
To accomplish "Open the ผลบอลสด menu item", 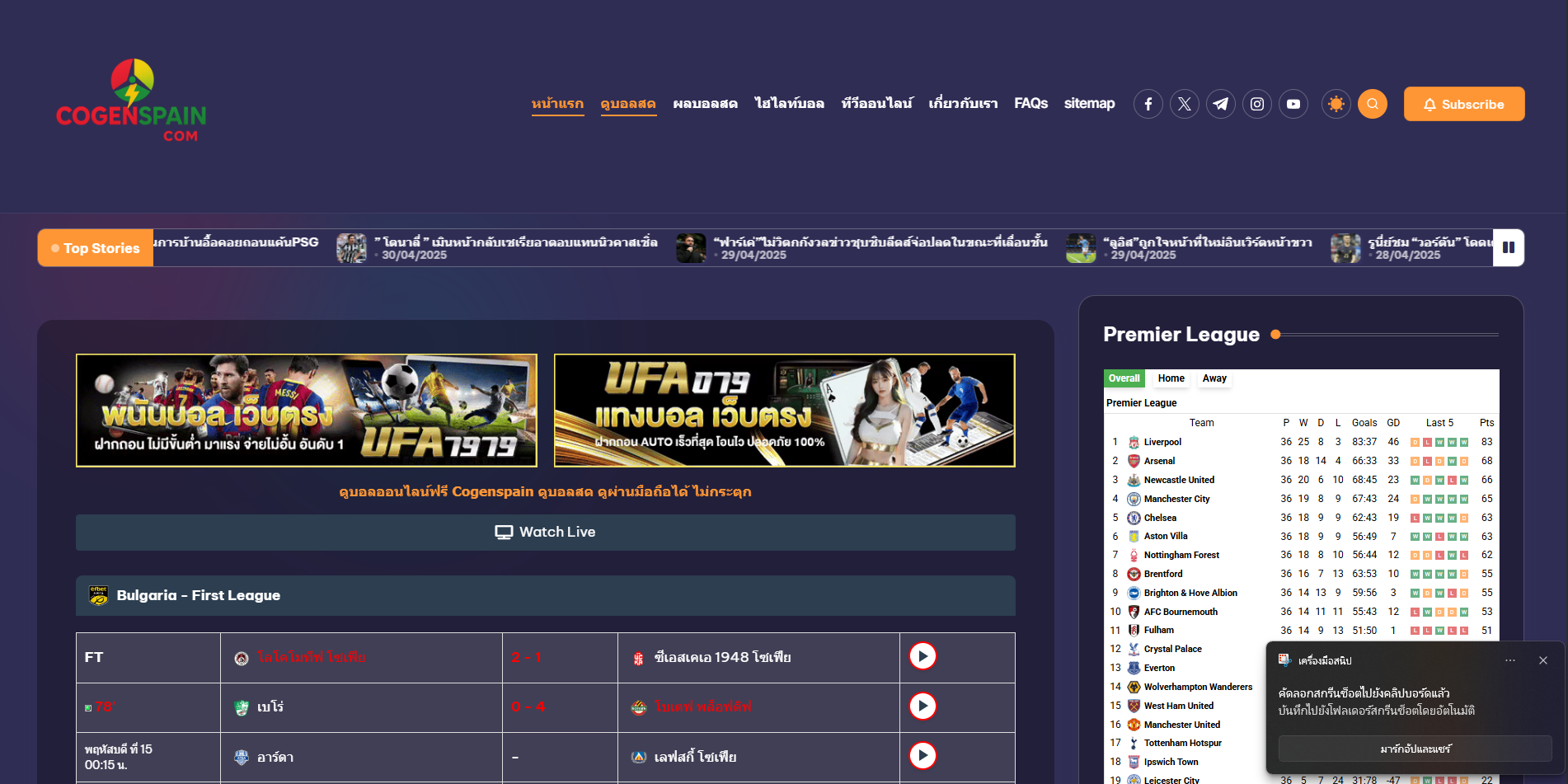I will click(x=705, y=104).
